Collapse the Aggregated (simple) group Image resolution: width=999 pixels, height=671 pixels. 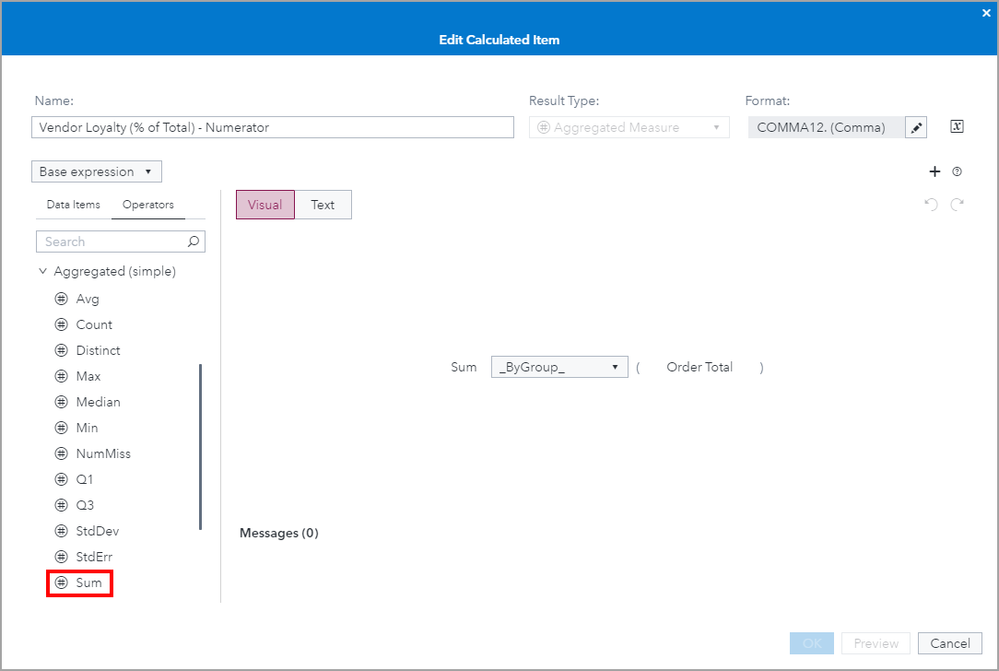[43, 272]
